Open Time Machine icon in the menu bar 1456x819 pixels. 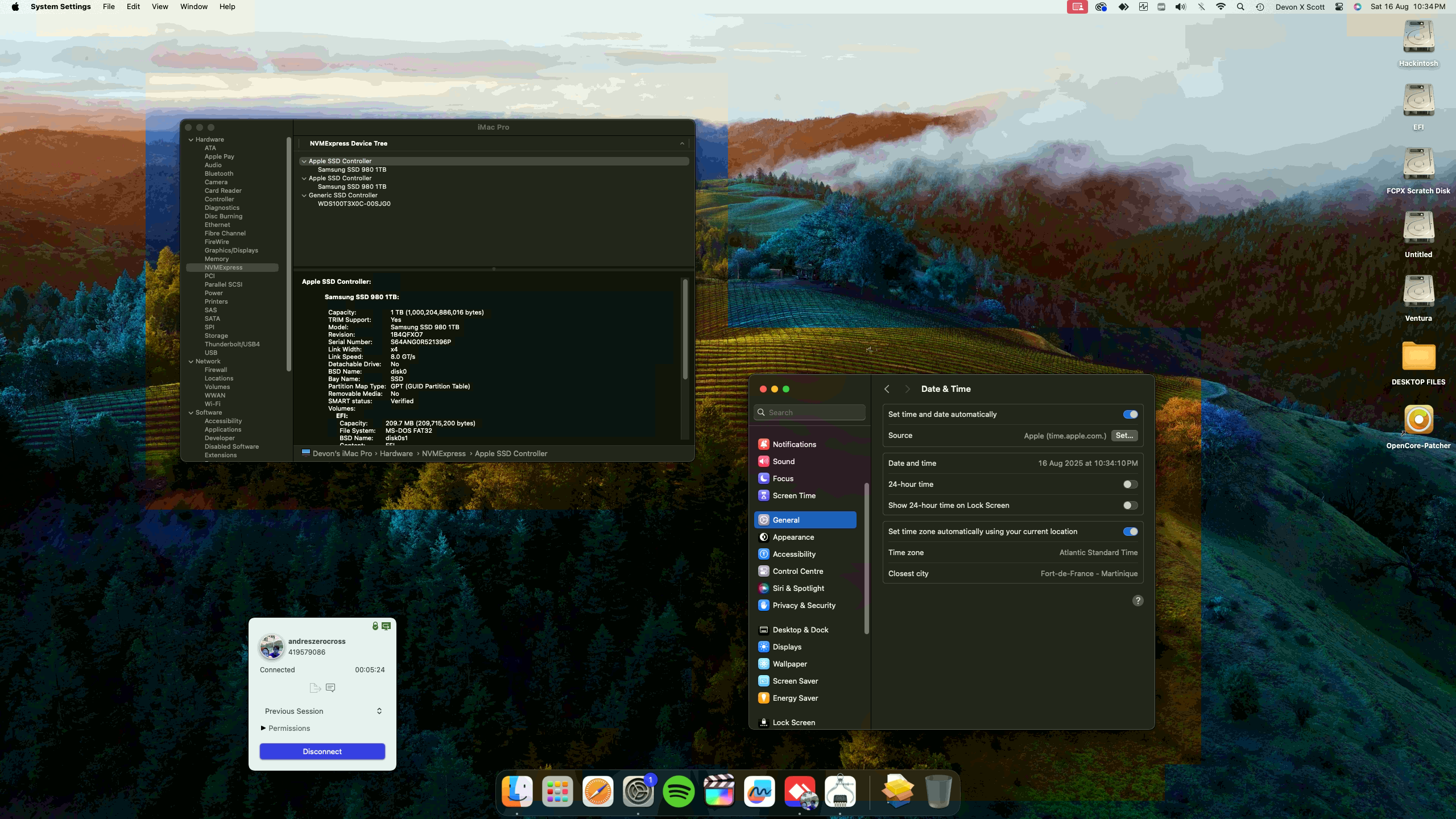click(x=1260, y=7)
